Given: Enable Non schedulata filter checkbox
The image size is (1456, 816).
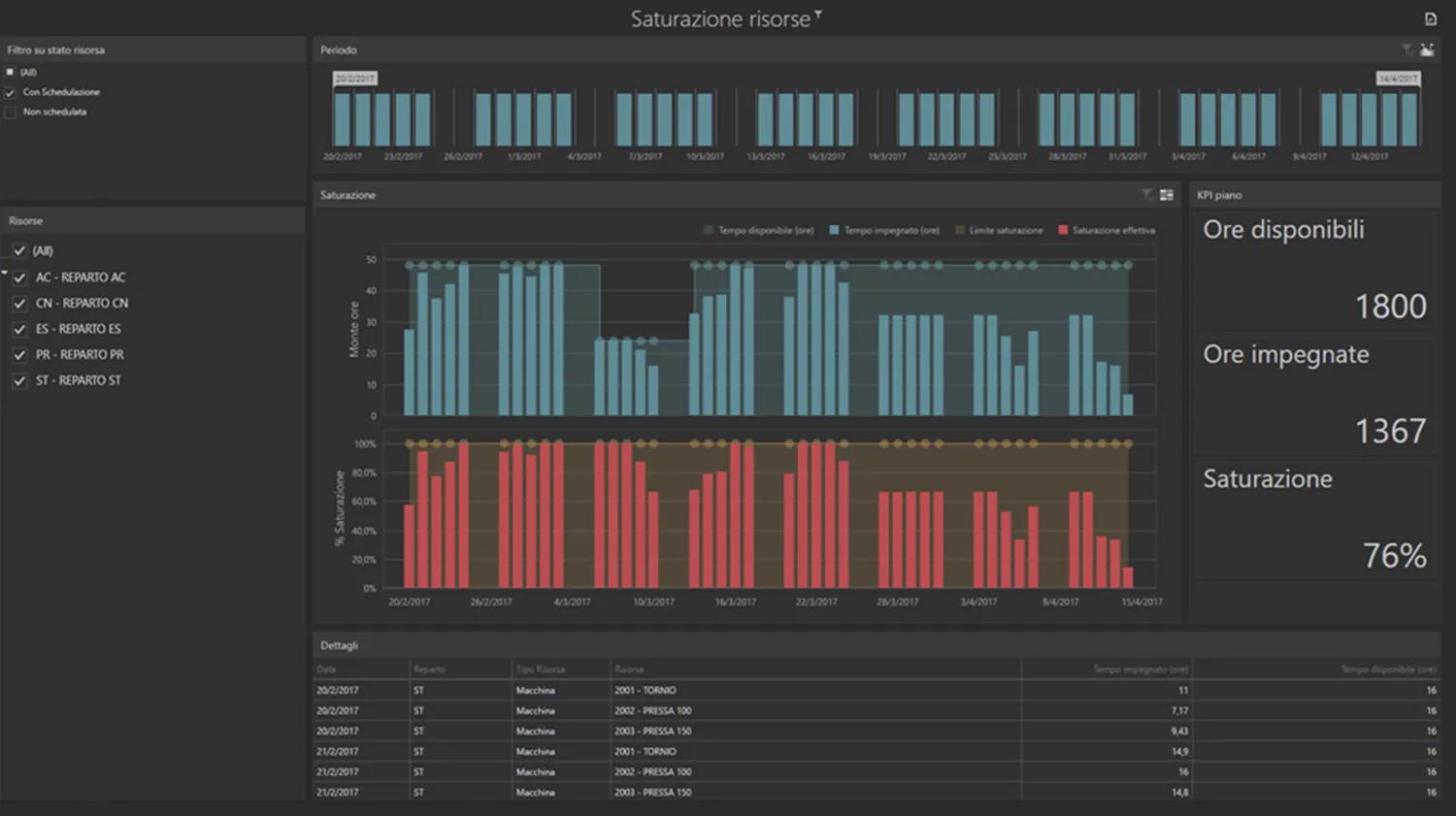Looking at the screenshot, I should pos(10,112).
